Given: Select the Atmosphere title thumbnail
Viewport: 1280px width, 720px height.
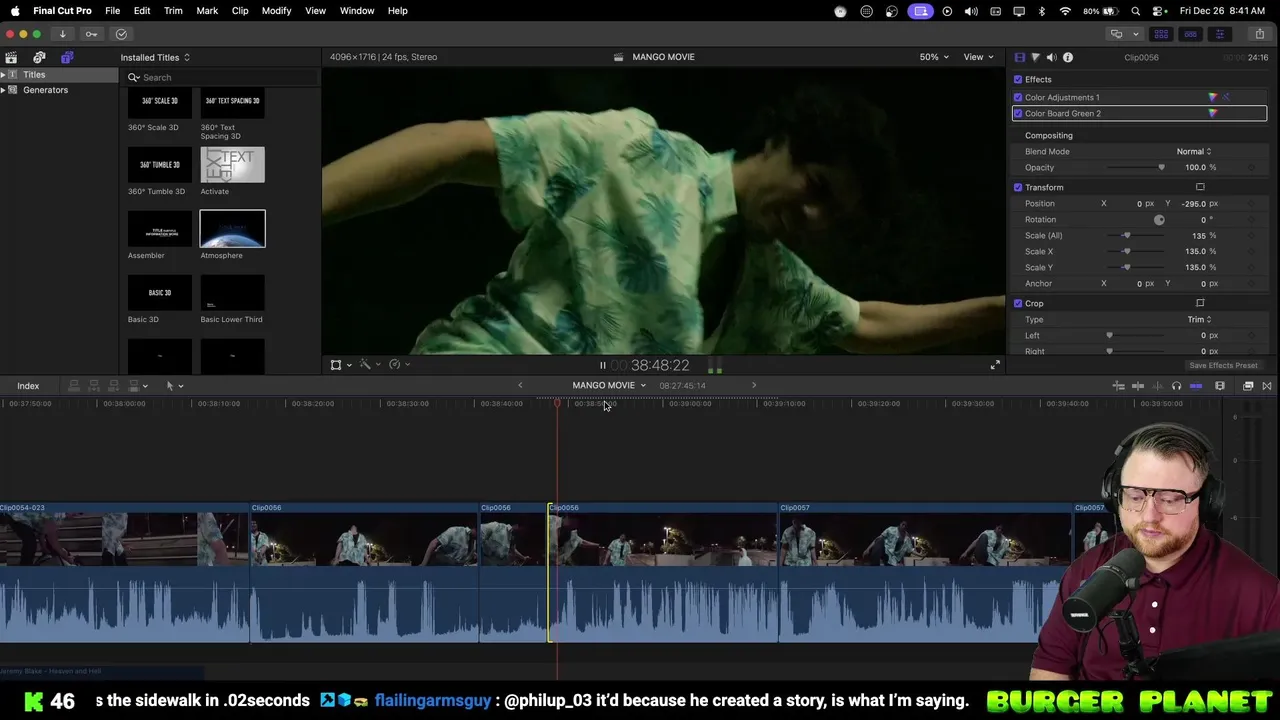Looking at the screenshot, I should coord(232,229).
